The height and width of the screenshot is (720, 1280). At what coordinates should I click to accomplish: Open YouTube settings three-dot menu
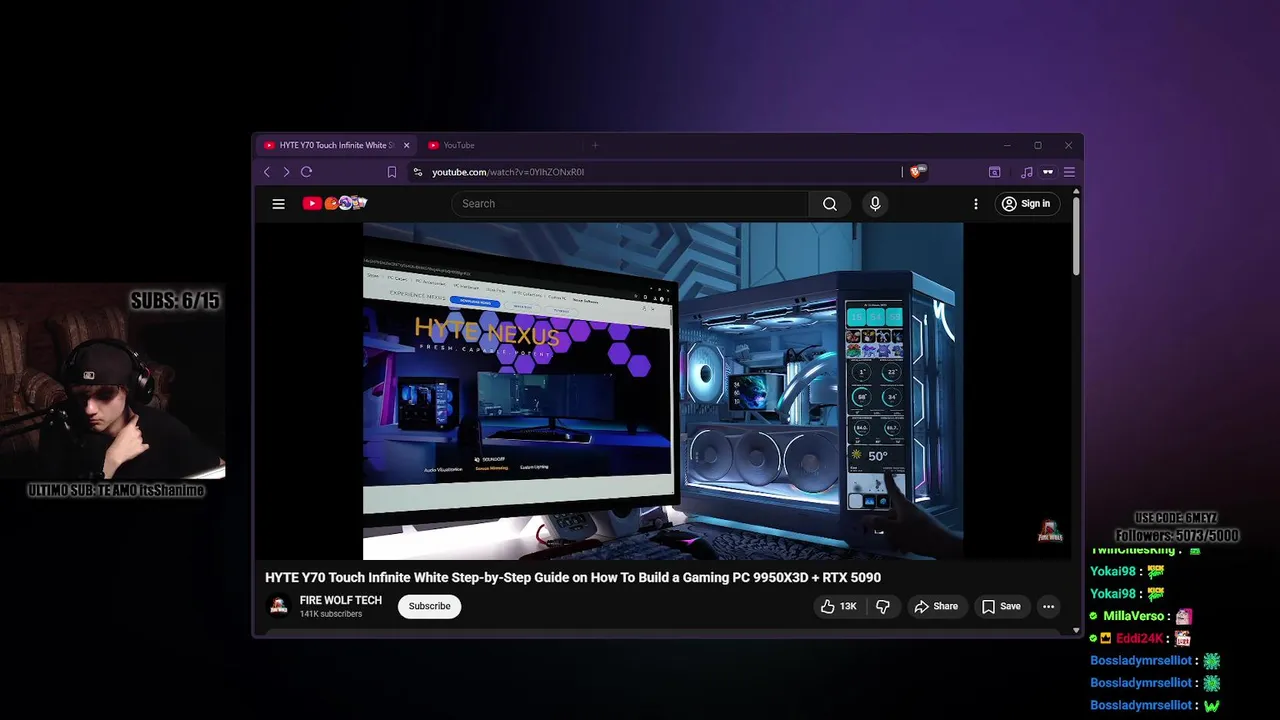[x=976, y=204]
